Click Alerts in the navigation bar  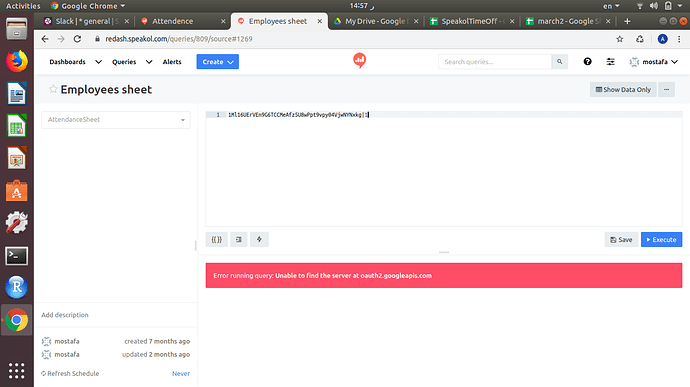(172, 62)
